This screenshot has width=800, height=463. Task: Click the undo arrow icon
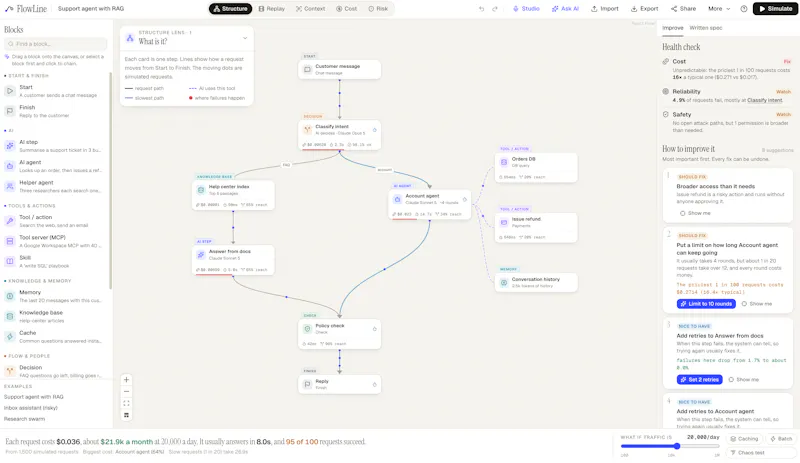pos(481,9)
